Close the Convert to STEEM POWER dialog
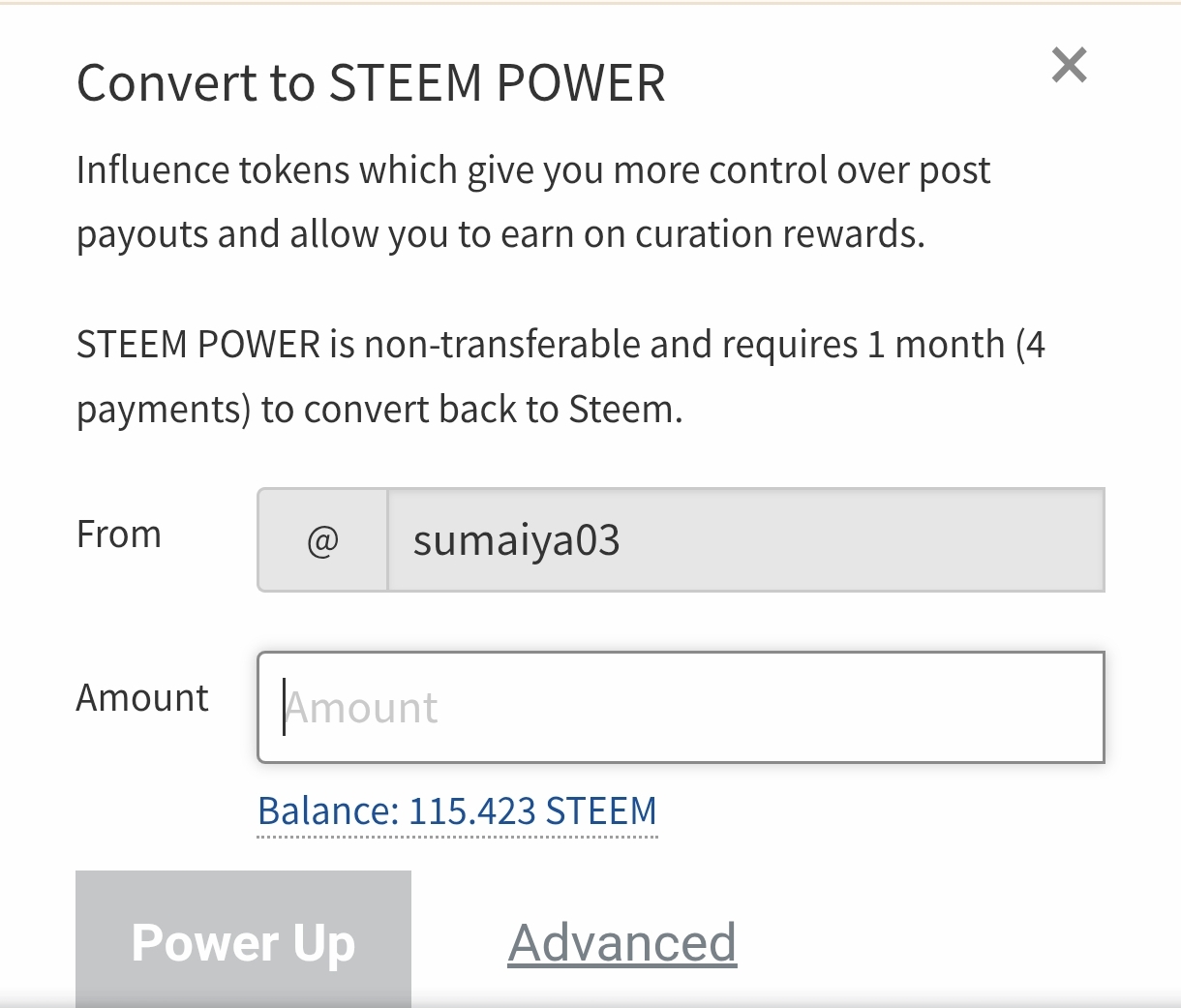Screen dimensions: 1181x1008 pyautogui.click(x=1070, y=65)
